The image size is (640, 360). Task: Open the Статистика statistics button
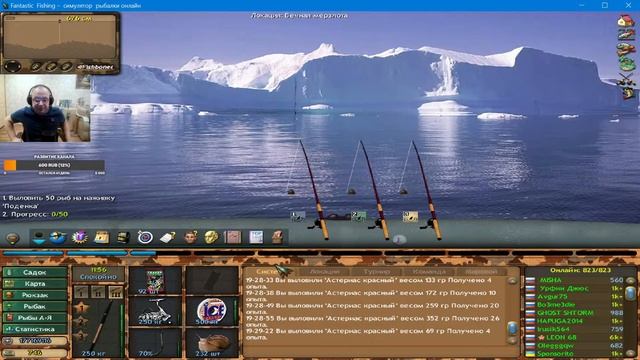pyautogui.click(x=35, y=329)
